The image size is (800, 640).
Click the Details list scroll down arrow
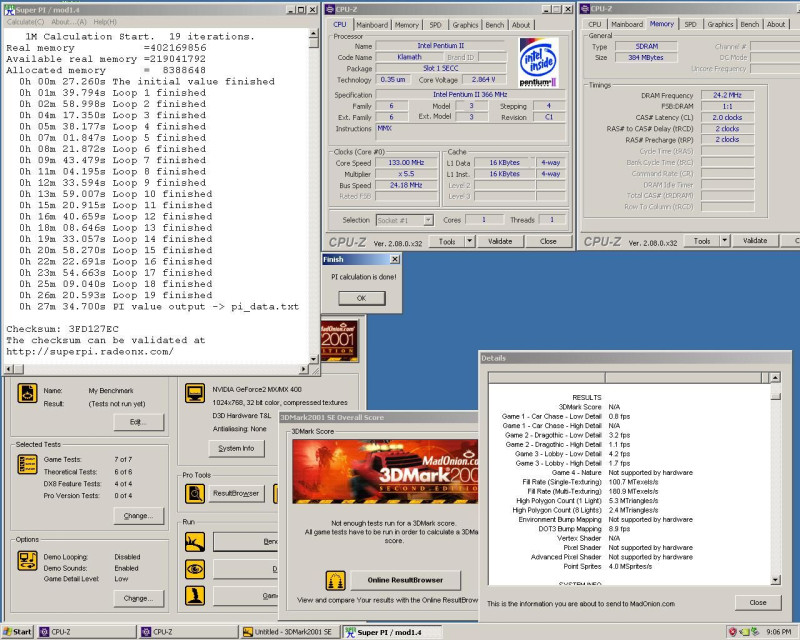coord(776,580)
